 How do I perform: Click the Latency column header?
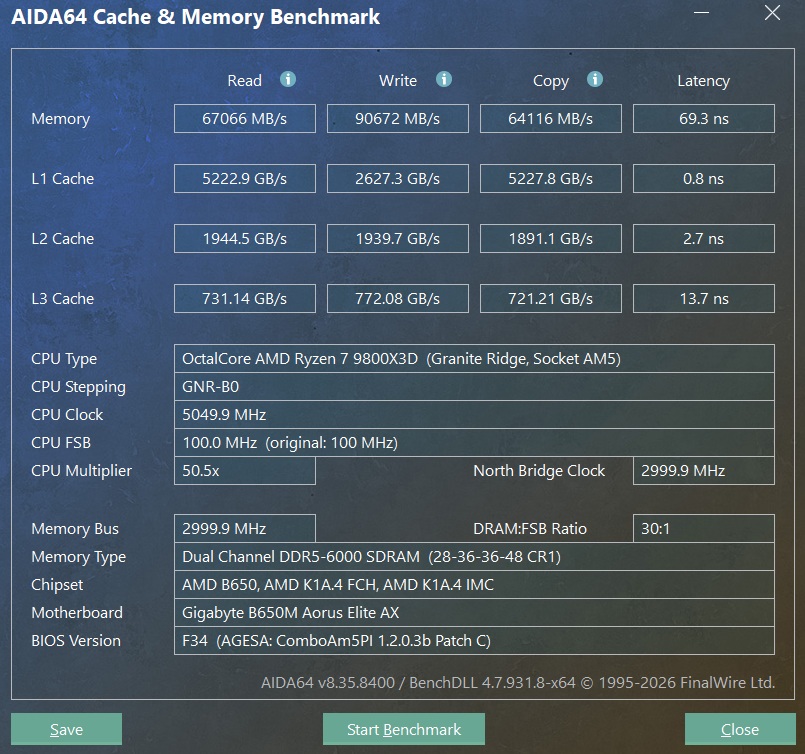pyautogui.click(x=703, y=81)
